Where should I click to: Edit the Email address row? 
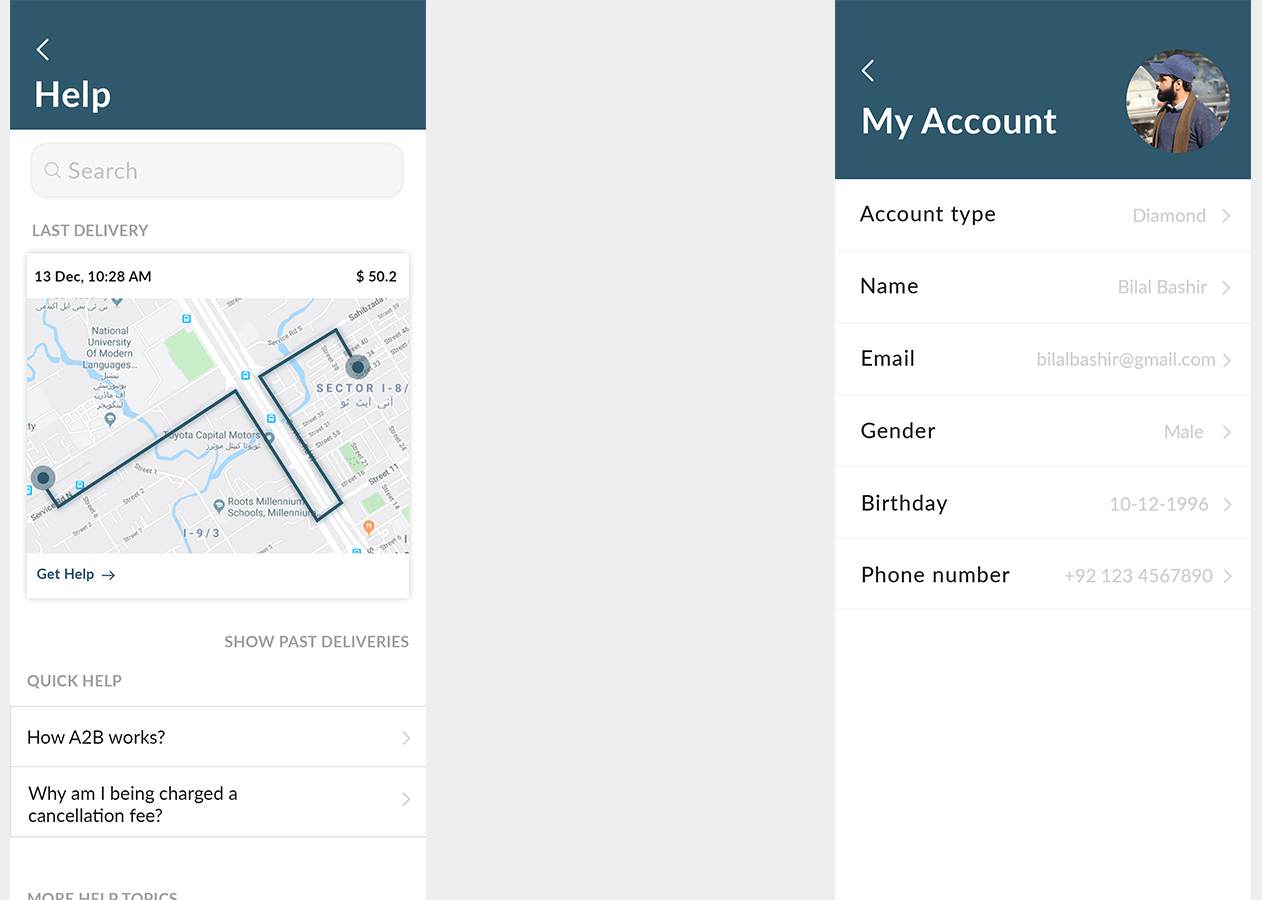tap(1042, 359)
